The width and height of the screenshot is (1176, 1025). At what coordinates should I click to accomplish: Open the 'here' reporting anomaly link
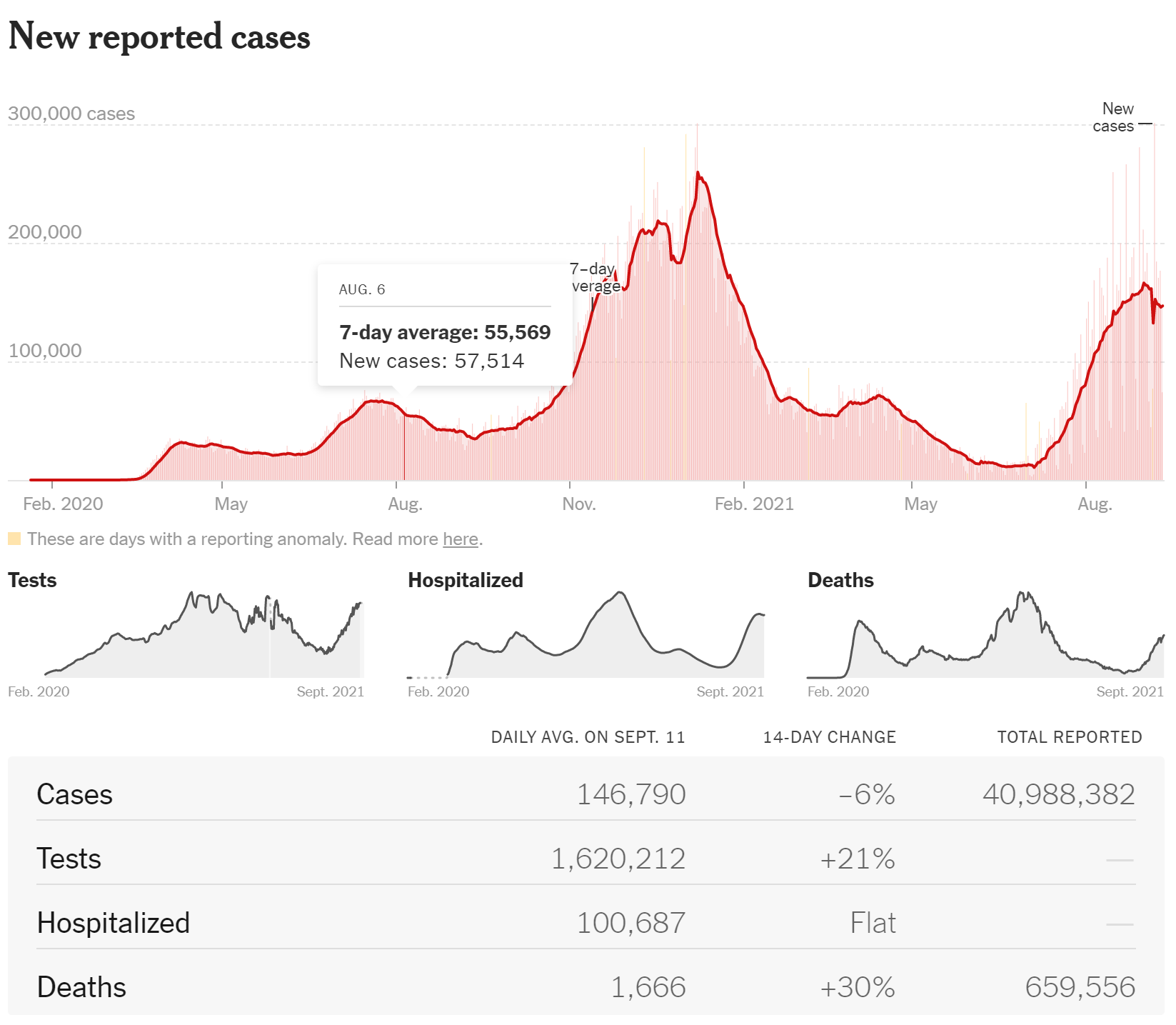pos(461,539)
